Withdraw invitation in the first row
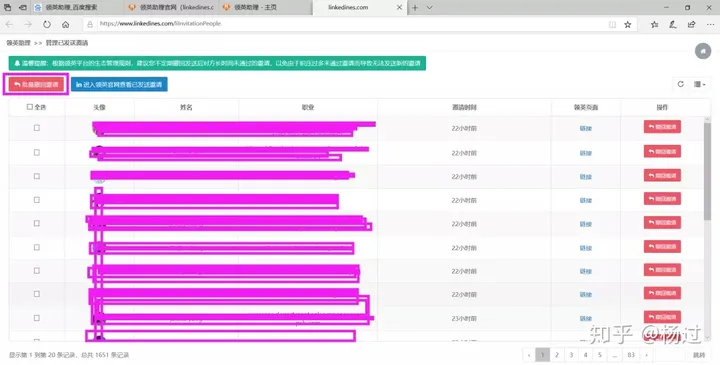 click(x=662, y=127)
